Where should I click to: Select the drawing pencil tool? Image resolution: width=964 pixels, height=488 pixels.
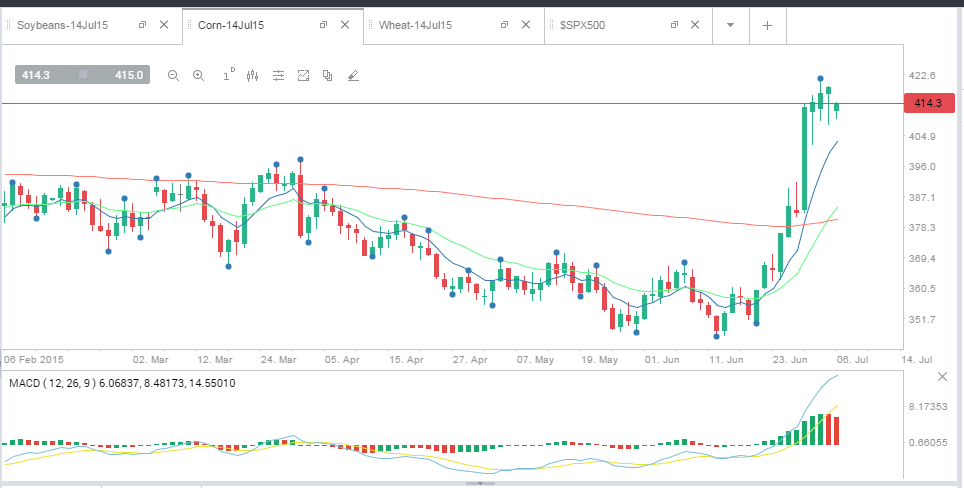pos(353,76)
